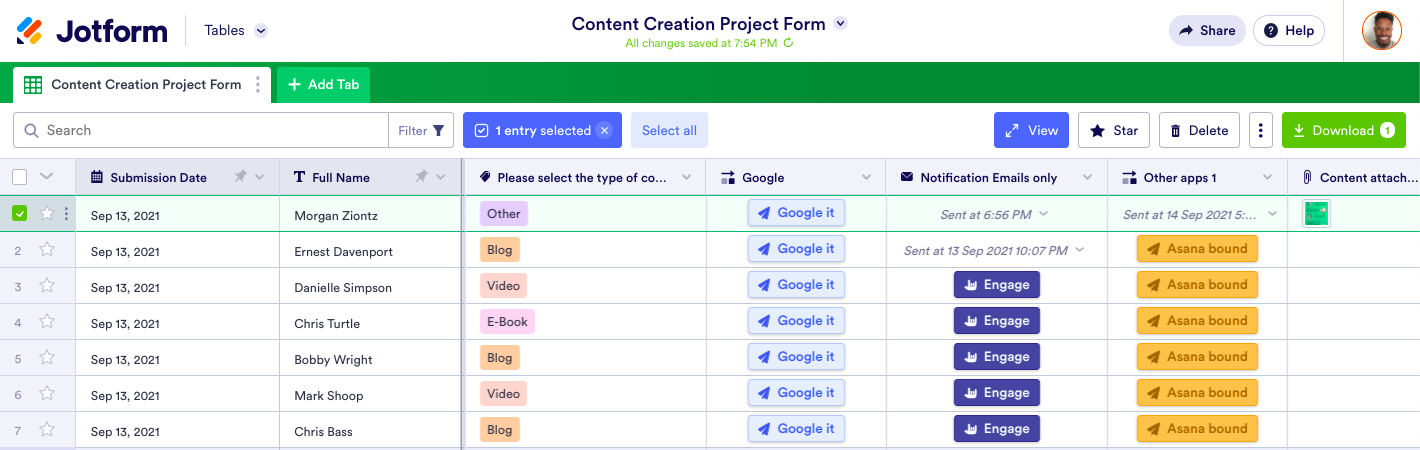Switch to Content Creation Project Form tab
This screenshot has width=1420, height=450.
click(146, 85)
